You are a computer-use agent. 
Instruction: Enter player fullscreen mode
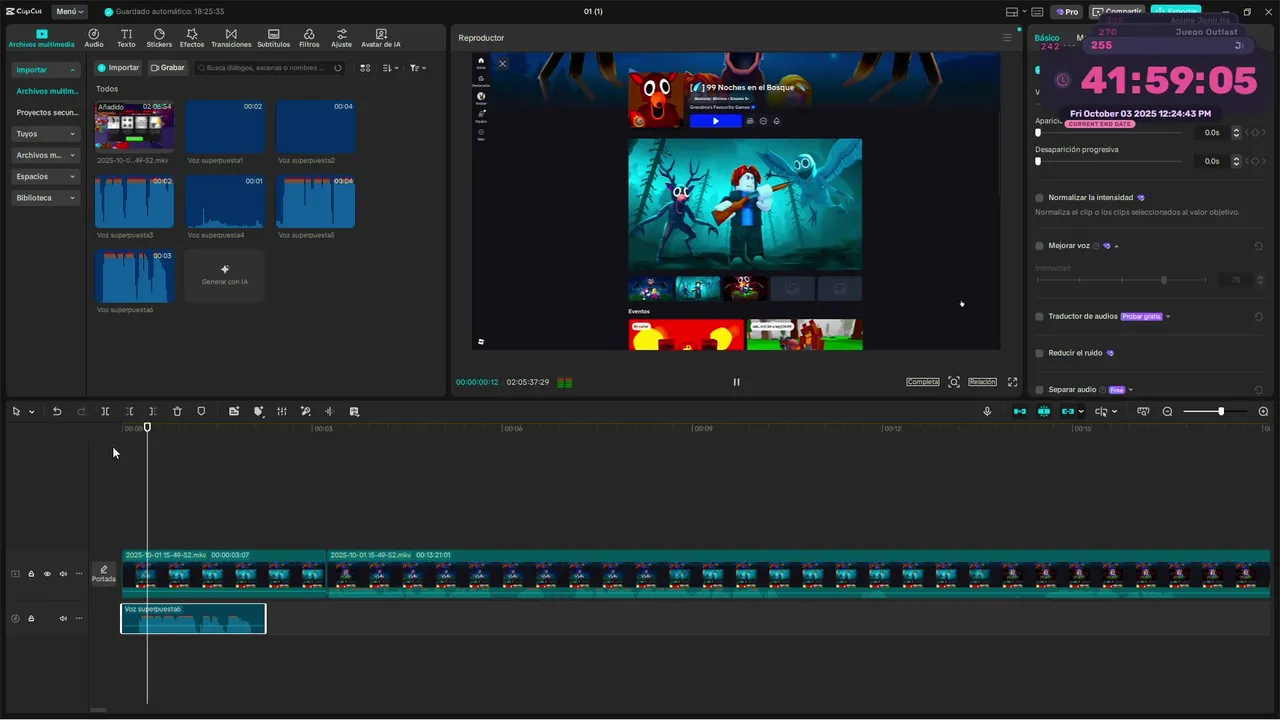click(x=1012, y=382)
